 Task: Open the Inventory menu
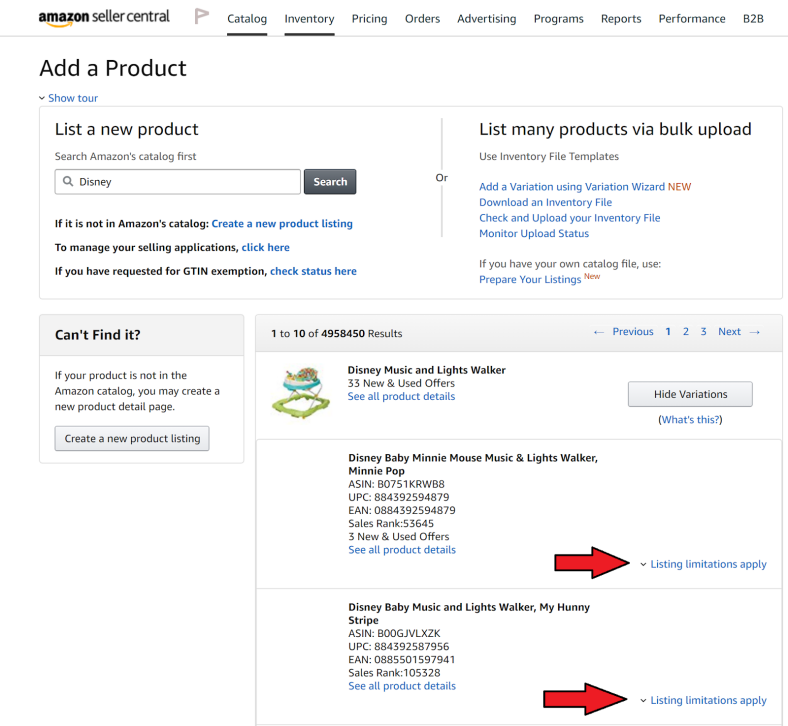coord(309,19)
